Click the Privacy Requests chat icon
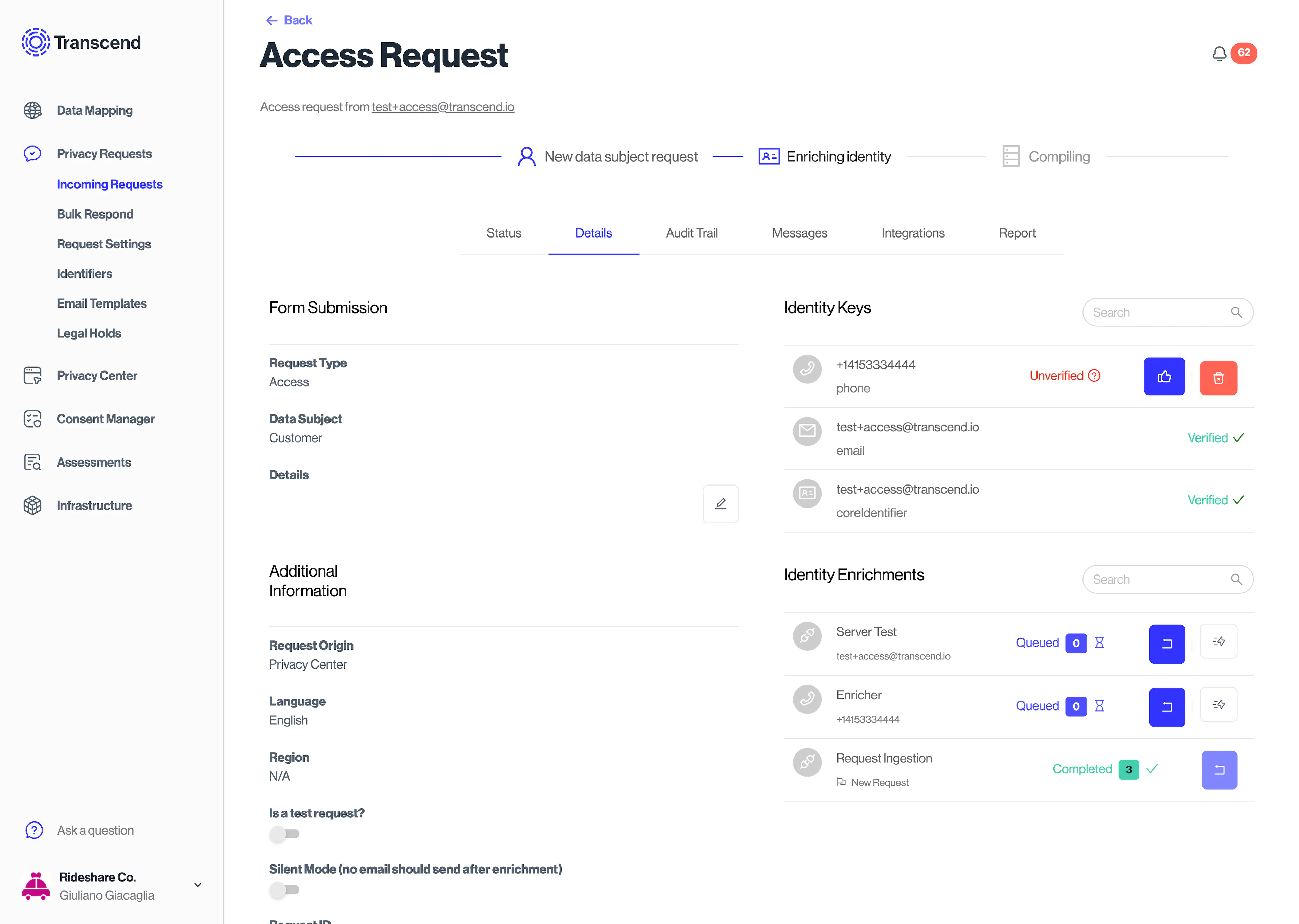The image size is (1299, 924). point(32,154)
